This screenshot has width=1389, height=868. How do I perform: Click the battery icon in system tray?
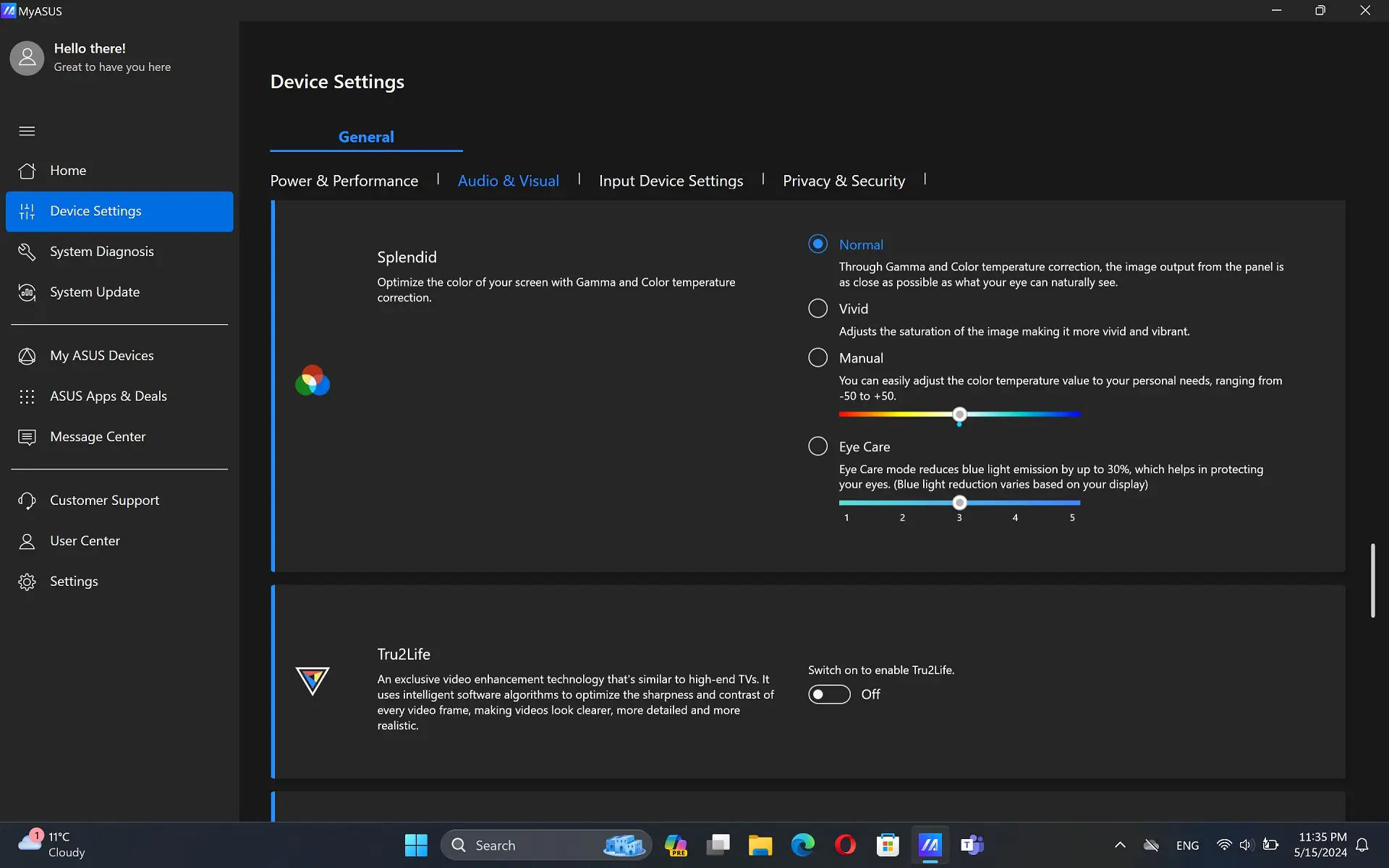(x=1270, y=845)
